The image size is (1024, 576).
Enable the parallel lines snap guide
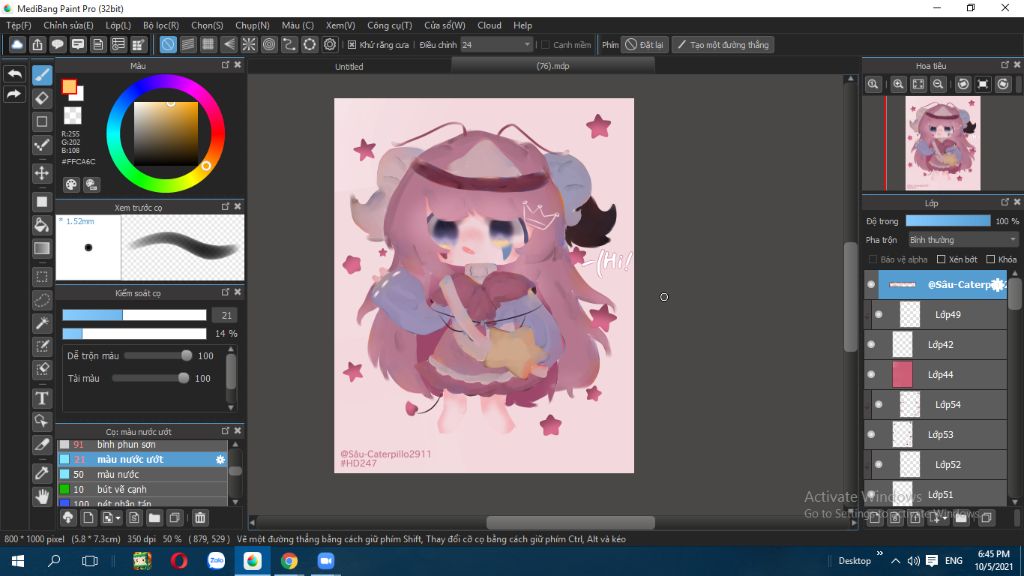(188, 44)
